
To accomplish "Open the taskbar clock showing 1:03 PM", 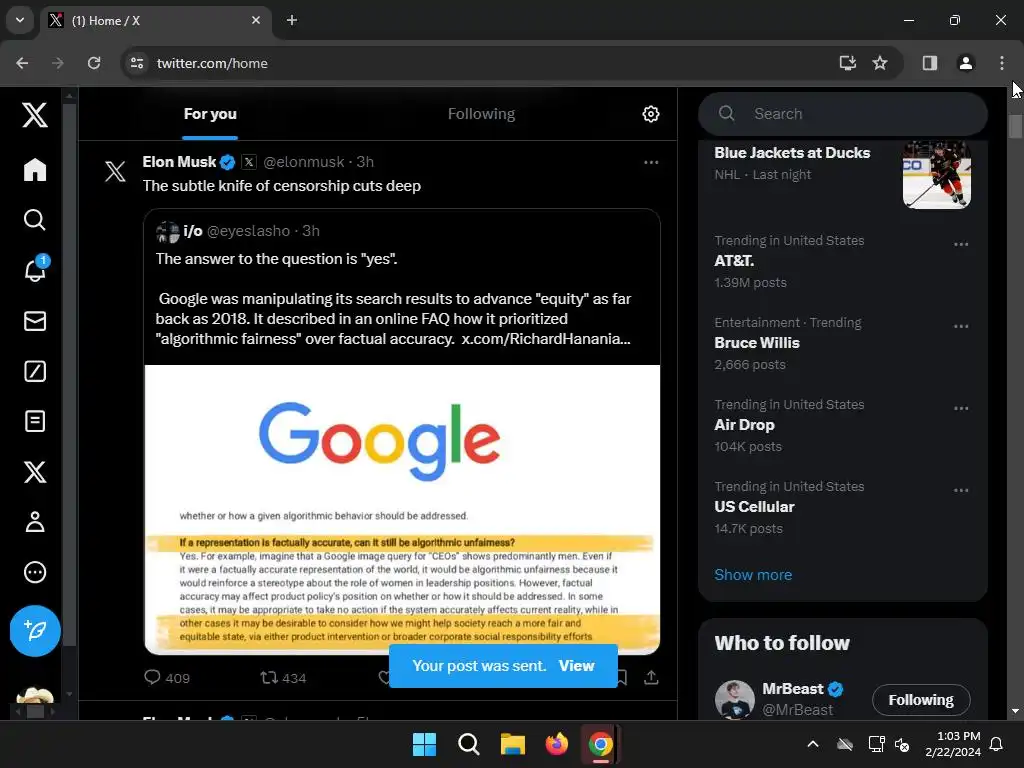I will (952, 744).
